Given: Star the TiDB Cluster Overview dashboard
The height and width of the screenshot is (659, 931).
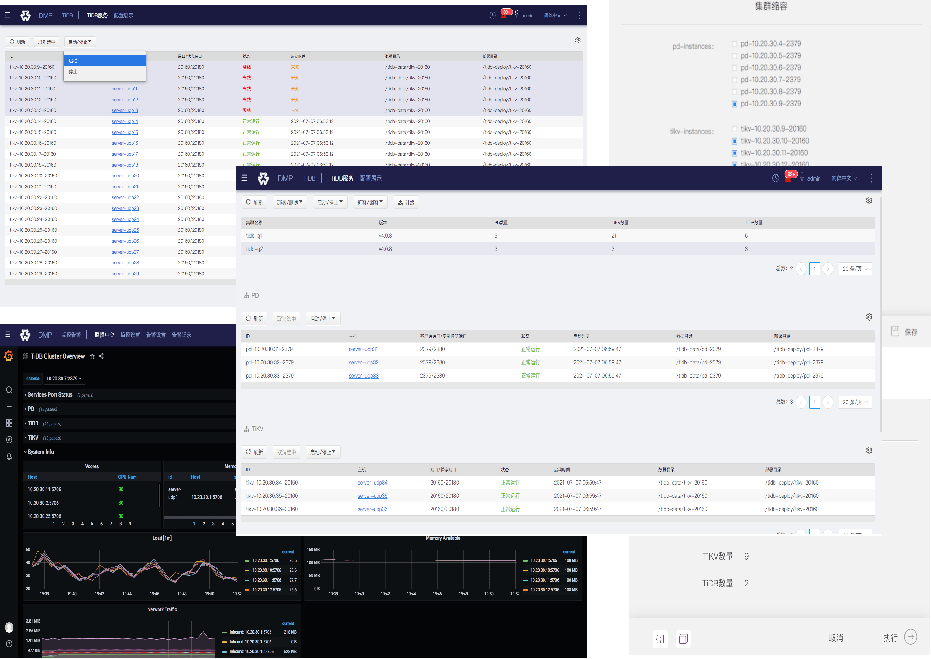Looking at the screenshot, I should (92, 356).
